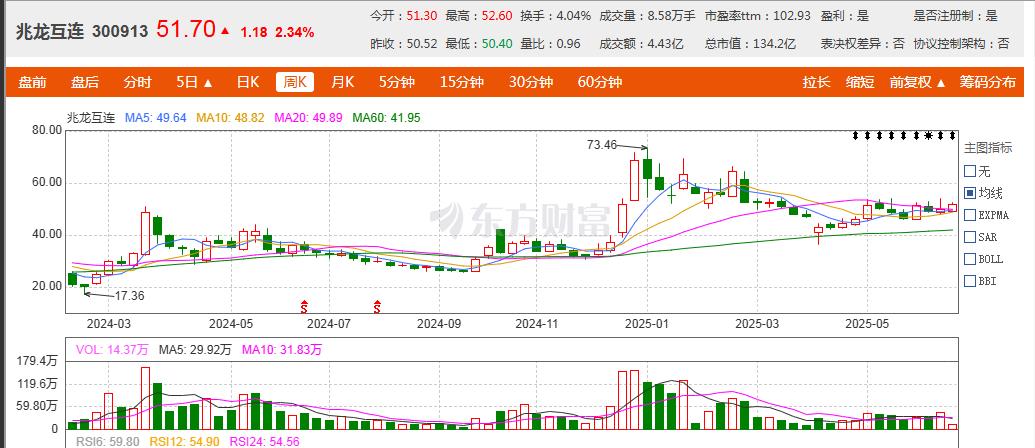The height and width of the screenshot is (448, 1035).
Task: Enable the BBI indicator
Action: click(970, 281)
